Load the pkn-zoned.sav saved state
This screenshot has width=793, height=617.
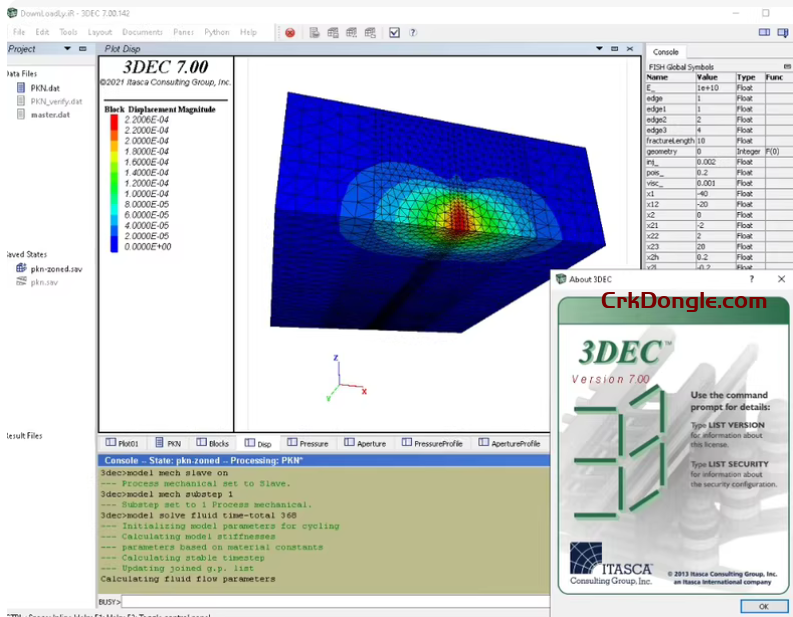point(55,269)
